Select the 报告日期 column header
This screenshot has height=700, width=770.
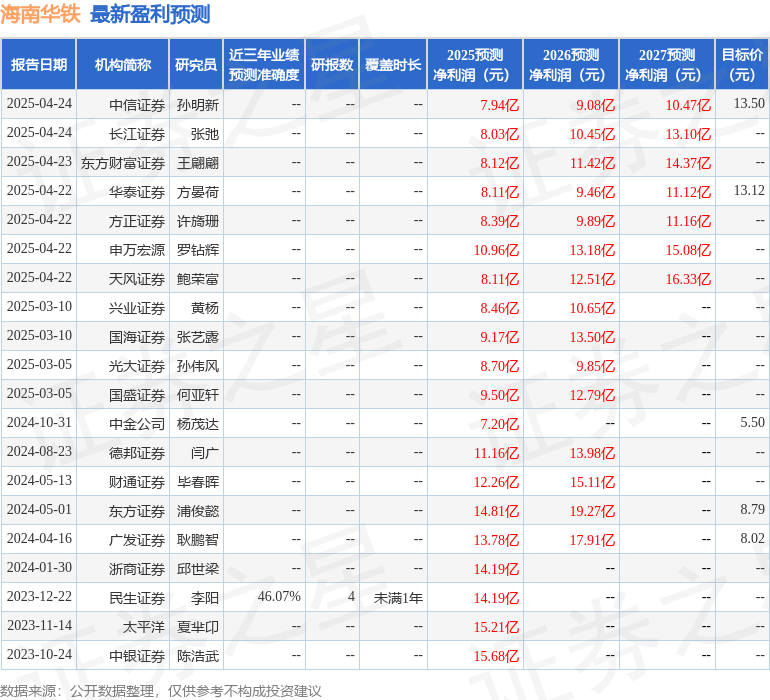pos(39,64)
